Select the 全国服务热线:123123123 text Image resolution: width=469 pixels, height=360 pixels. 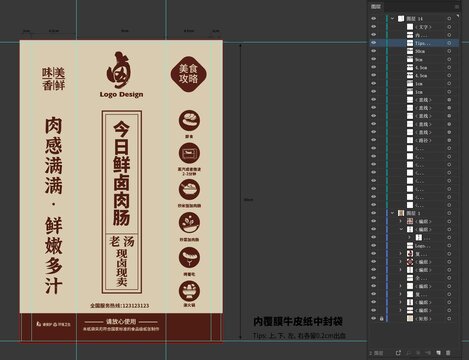click(119, 305)
